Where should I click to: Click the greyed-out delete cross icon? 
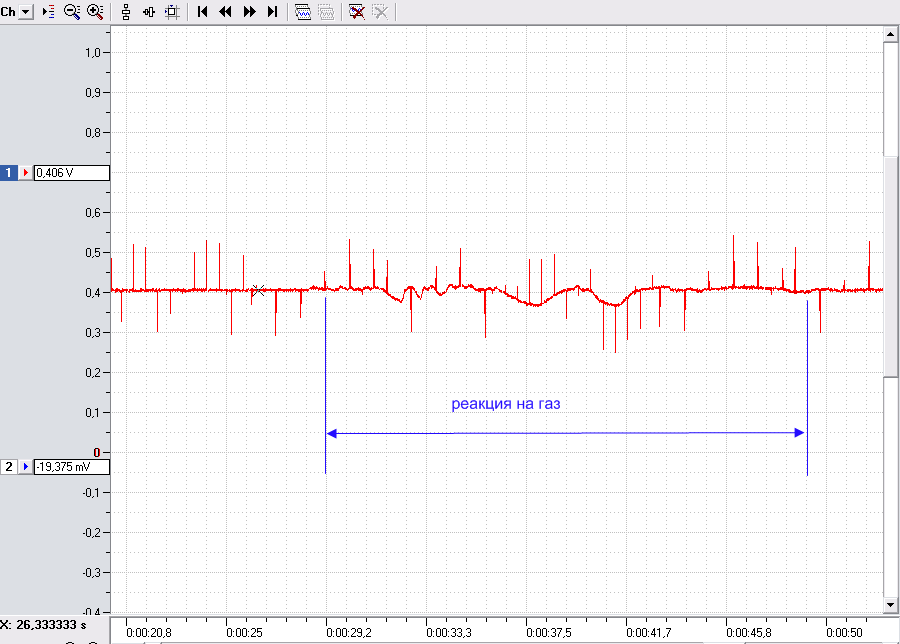click(x=380, y=11)
